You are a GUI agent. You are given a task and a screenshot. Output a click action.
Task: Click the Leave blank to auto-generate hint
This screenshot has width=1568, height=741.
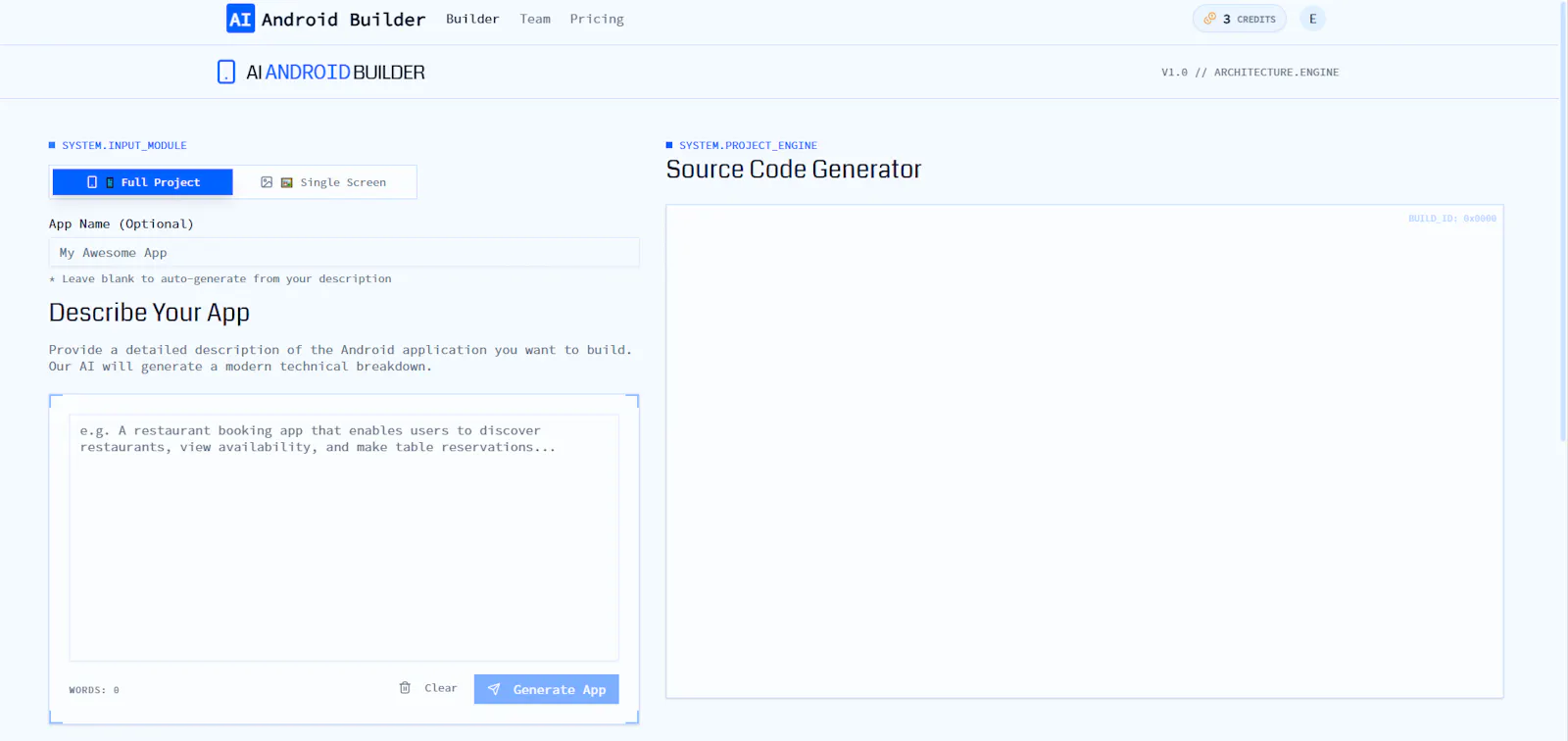(x=220, y=278)
